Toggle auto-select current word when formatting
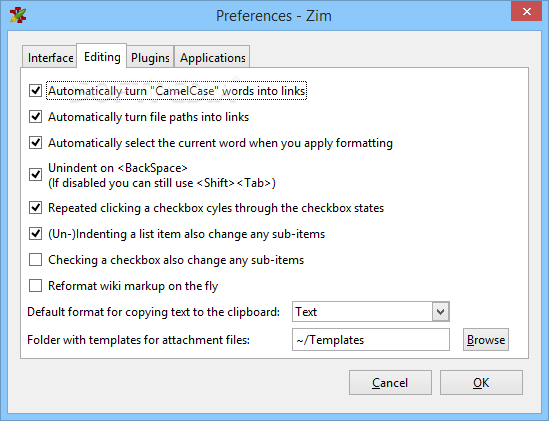The width and height of the screenshot is (549, 421). coord(35,143)
